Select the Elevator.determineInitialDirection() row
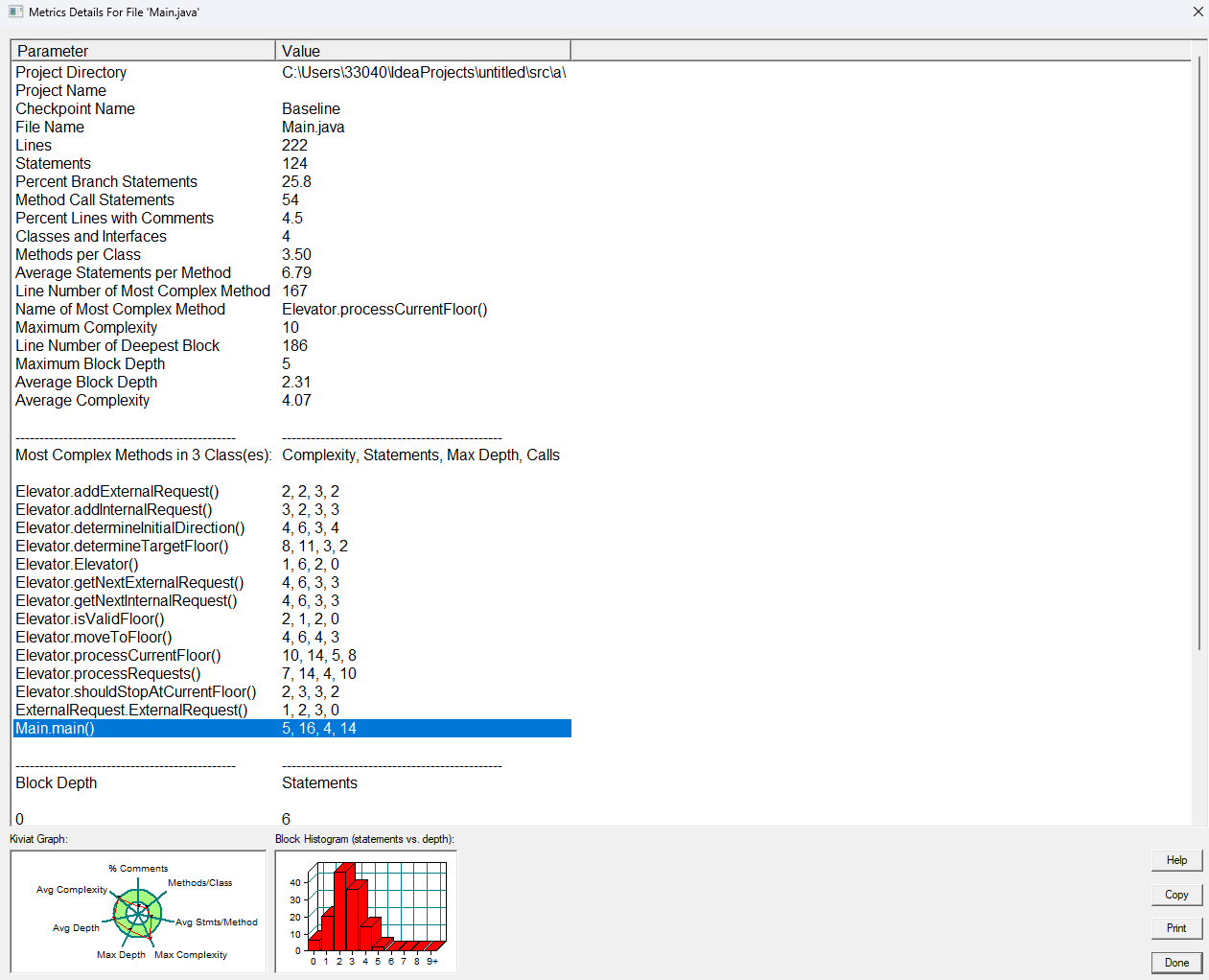The height and width of the screenshot is (980, 1209). point(292,528)
